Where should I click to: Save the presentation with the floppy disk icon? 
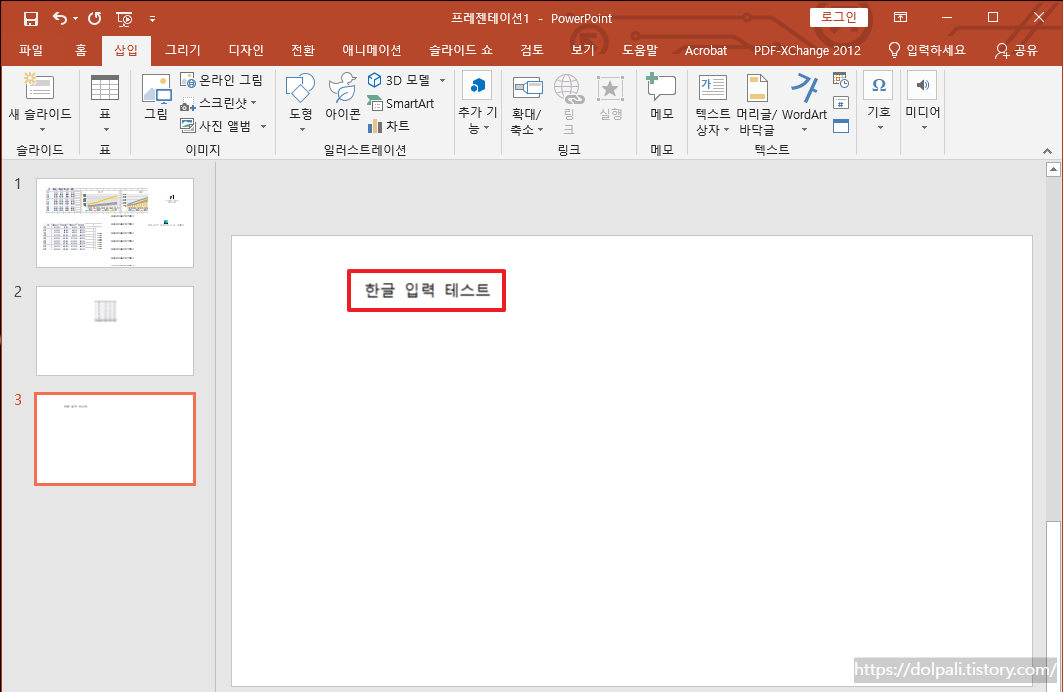(x=31, y=18)
